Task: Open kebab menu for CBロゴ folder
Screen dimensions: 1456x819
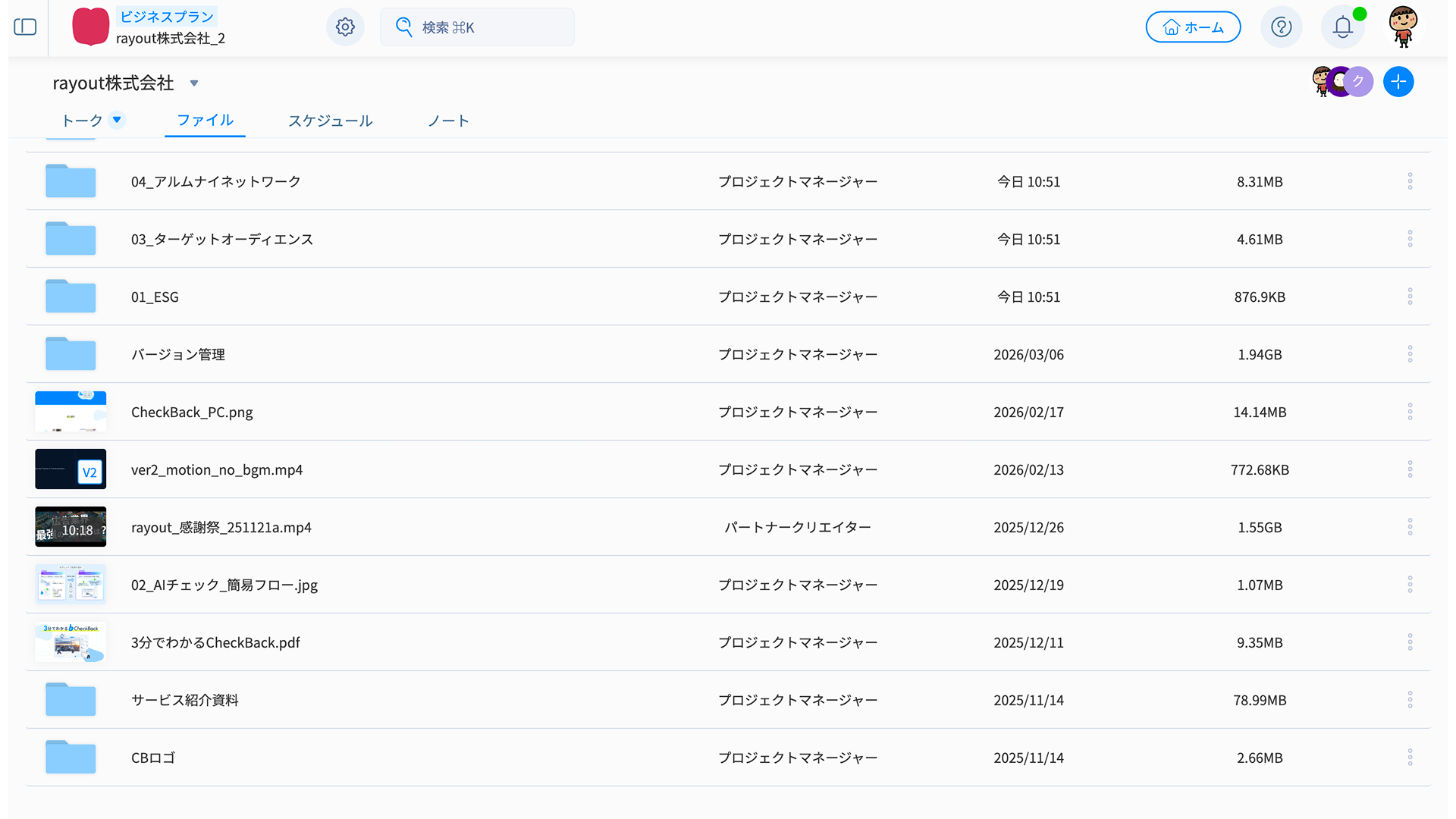Action: 1410,758
